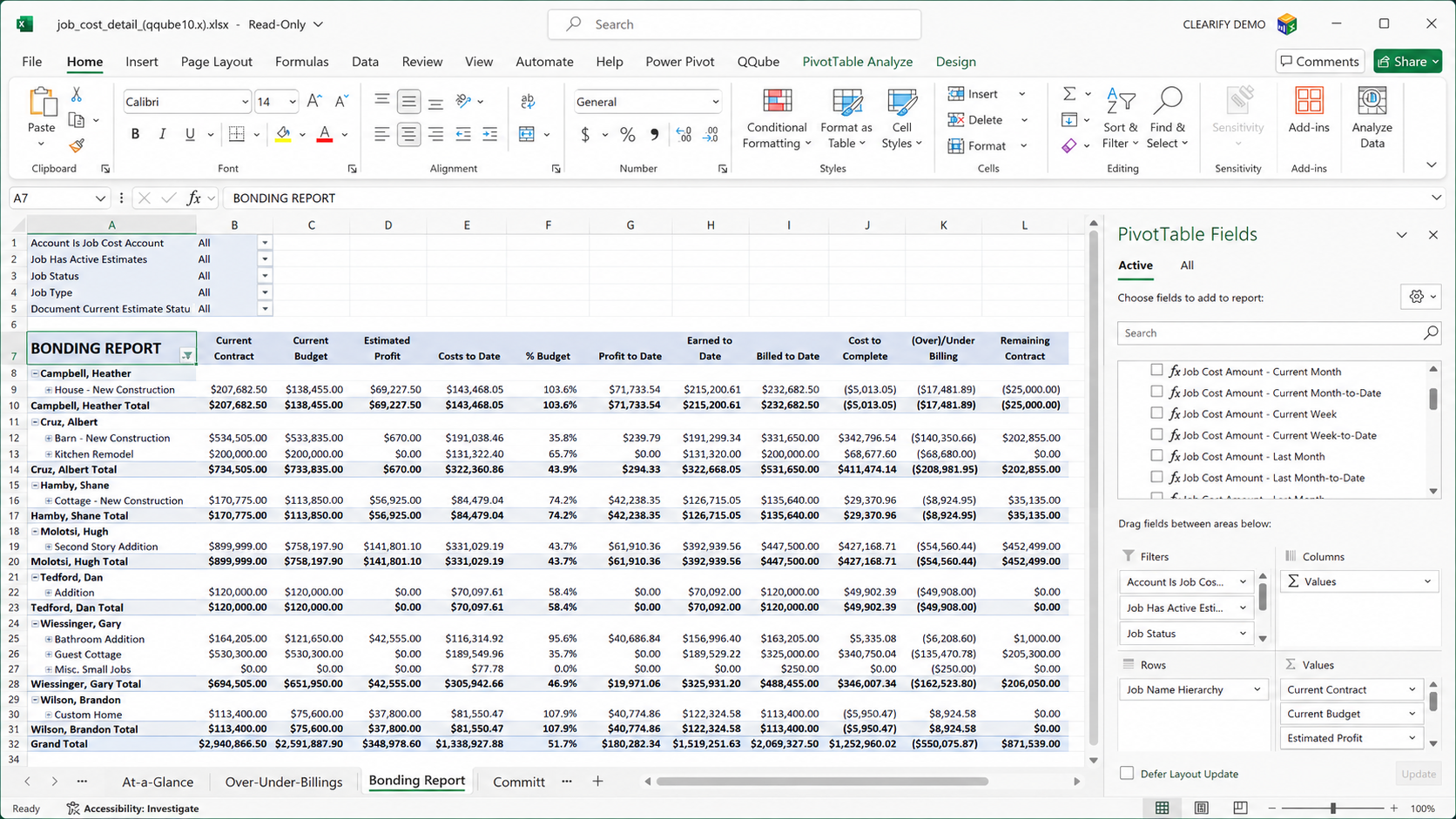Screen dimensions: 1456x819
Task: Click the Decrease Decimal icon
Action: (x=711, y=134)
